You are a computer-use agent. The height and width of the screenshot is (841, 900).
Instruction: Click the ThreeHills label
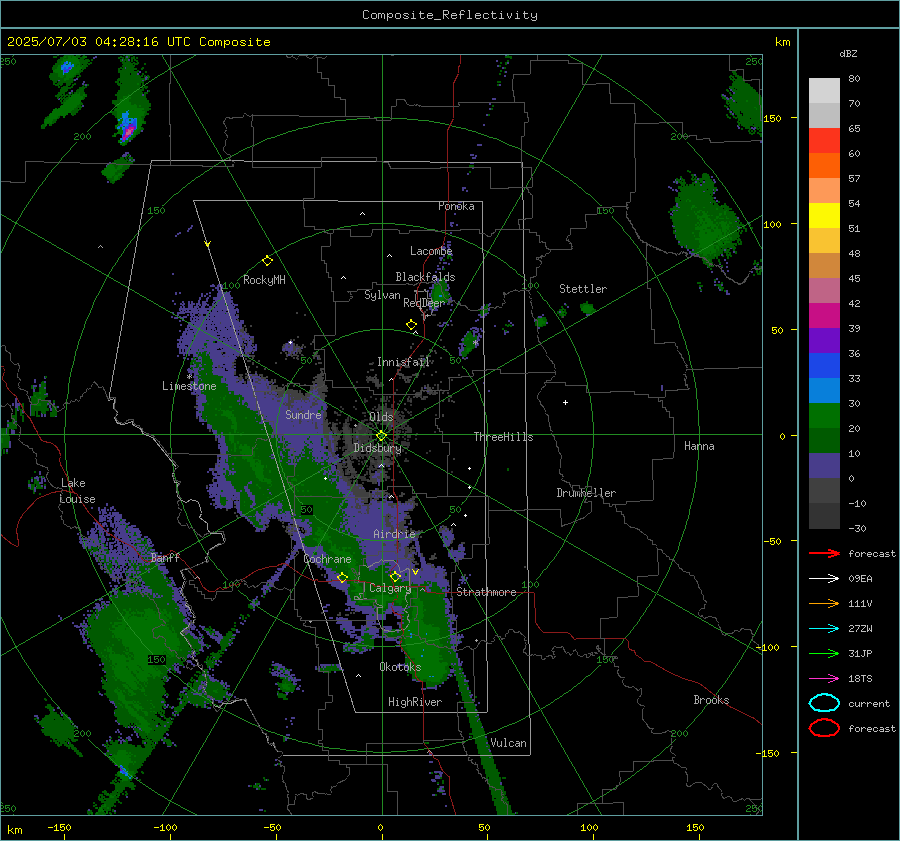tap(503, 437)
